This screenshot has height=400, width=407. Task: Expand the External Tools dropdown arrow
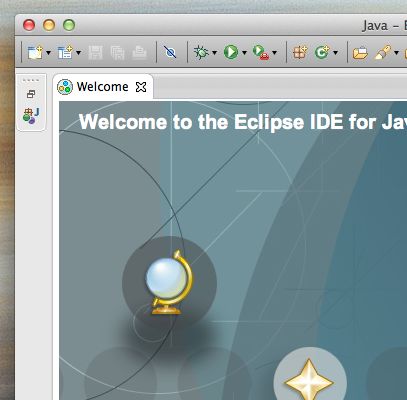[x=274, y=53]
